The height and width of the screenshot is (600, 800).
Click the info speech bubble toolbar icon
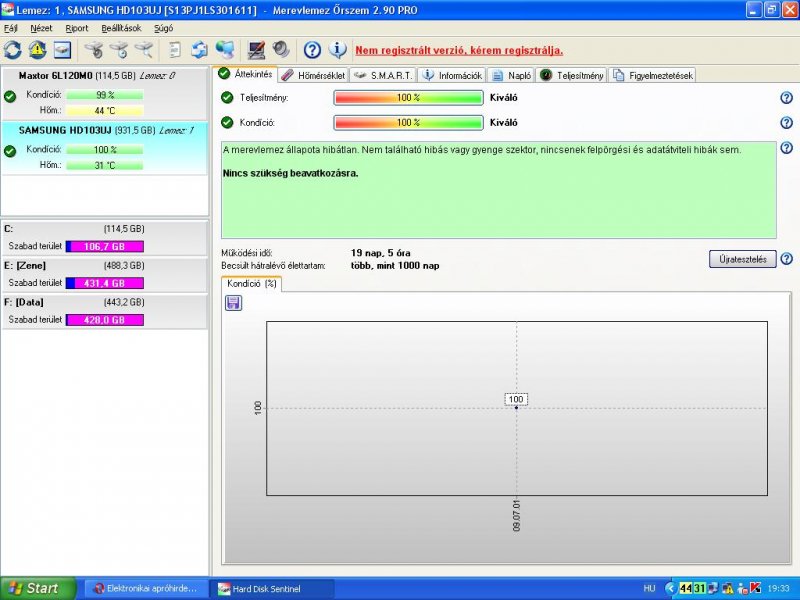(x=337, y=50)
